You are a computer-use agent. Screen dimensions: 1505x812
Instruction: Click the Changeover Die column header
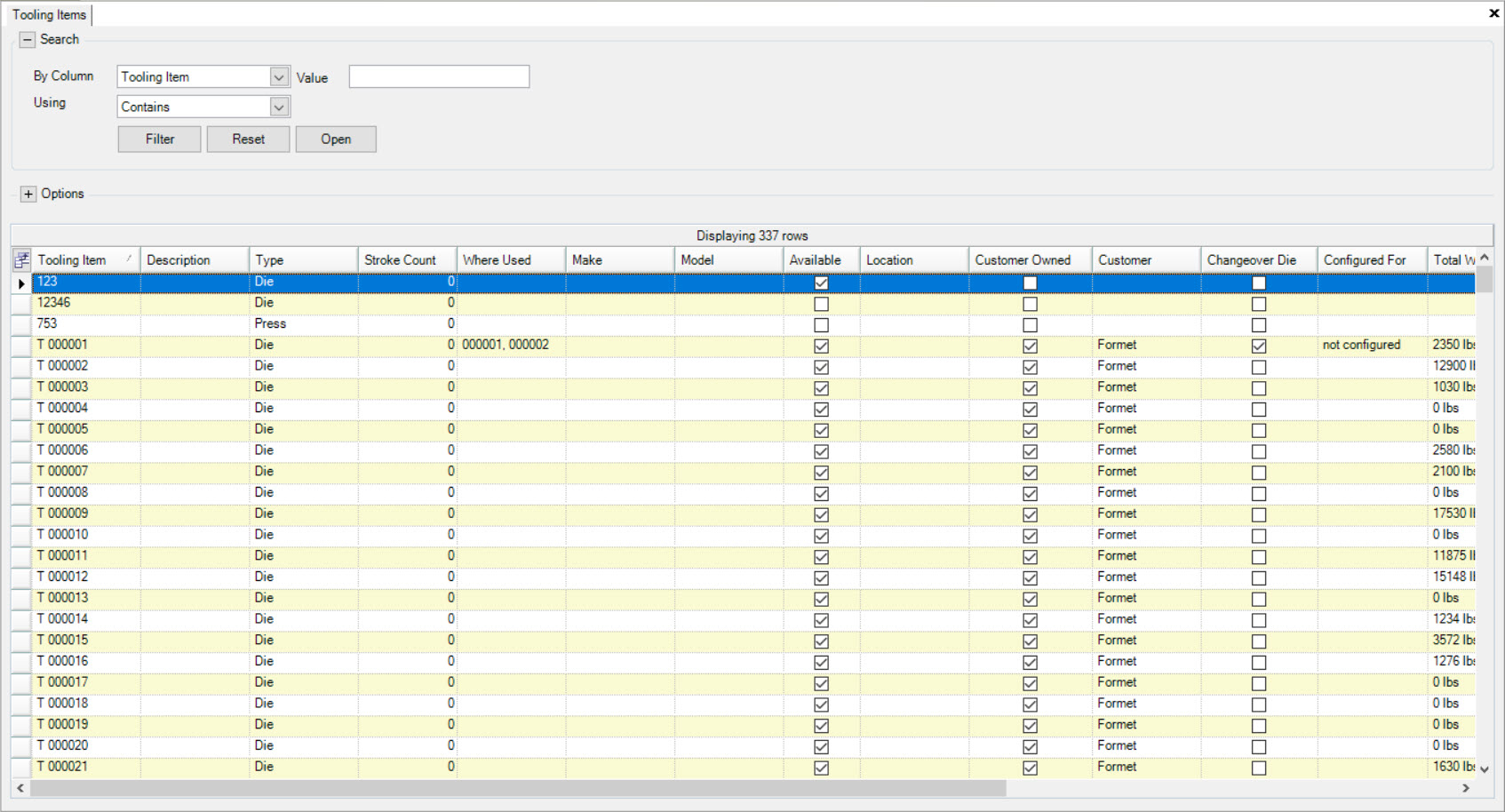[1259, 260]
